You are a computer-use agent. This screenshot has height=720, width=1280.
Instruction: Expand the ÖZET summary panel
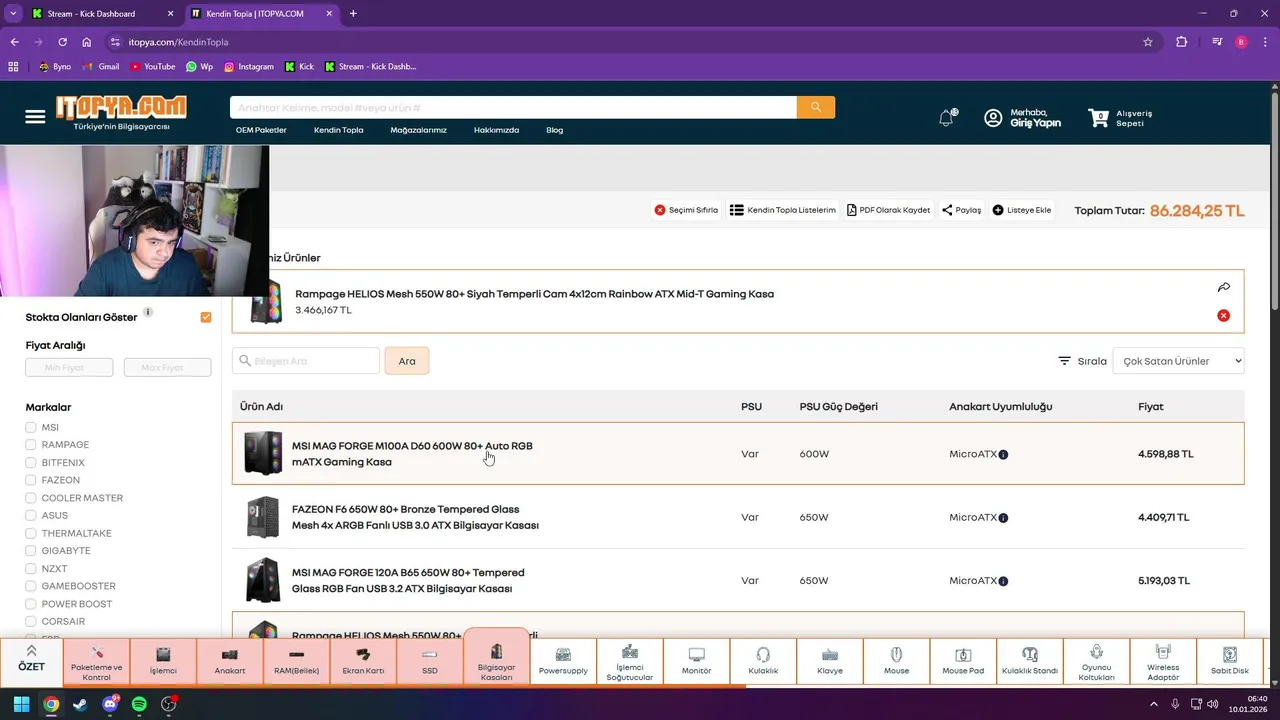(x=31, y=660)
